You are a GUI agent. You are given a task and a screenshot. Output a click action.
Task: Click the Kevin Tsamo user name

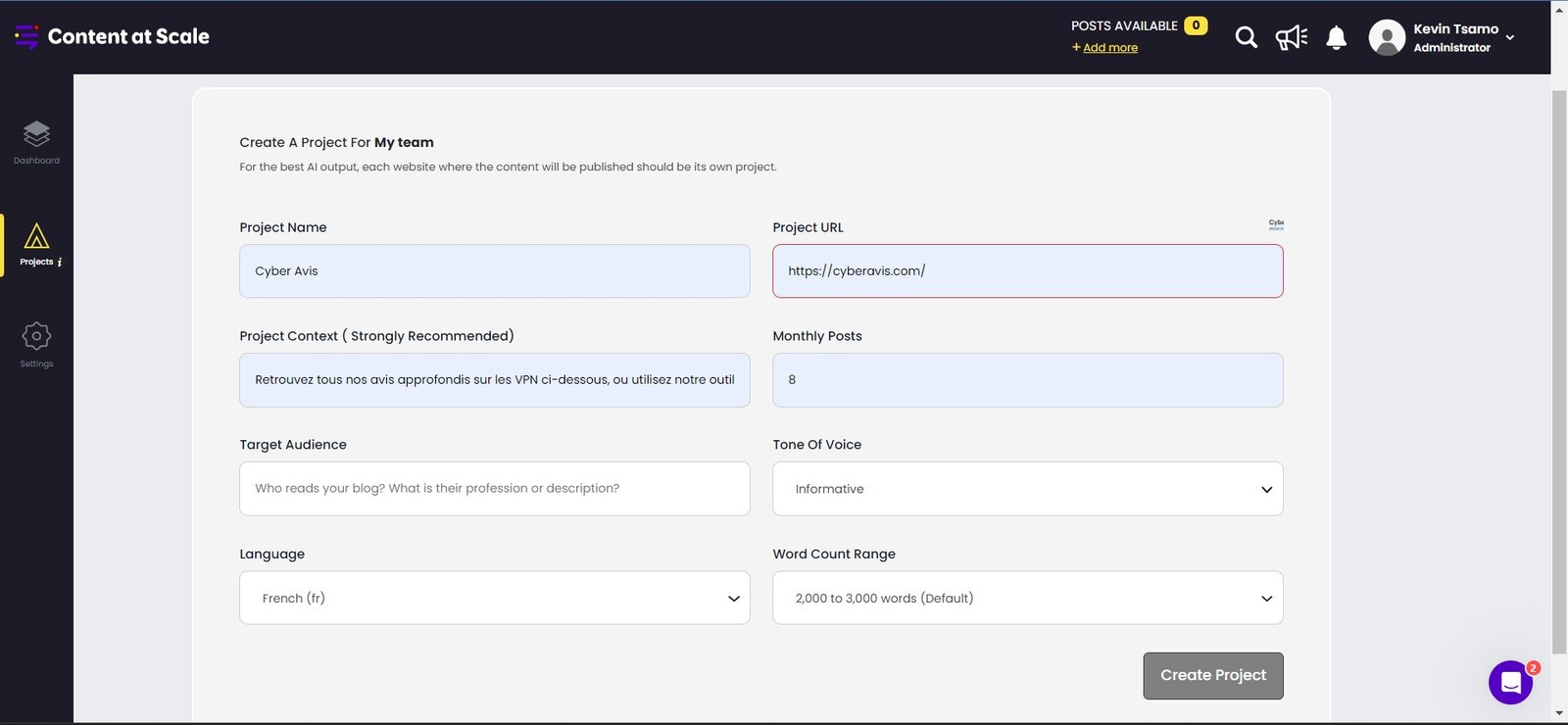[1455, 28]
